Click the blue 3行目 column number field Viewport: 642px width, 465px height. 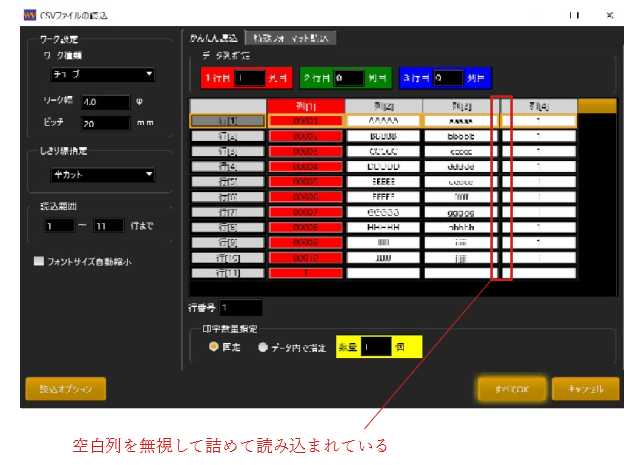point(448,76)
